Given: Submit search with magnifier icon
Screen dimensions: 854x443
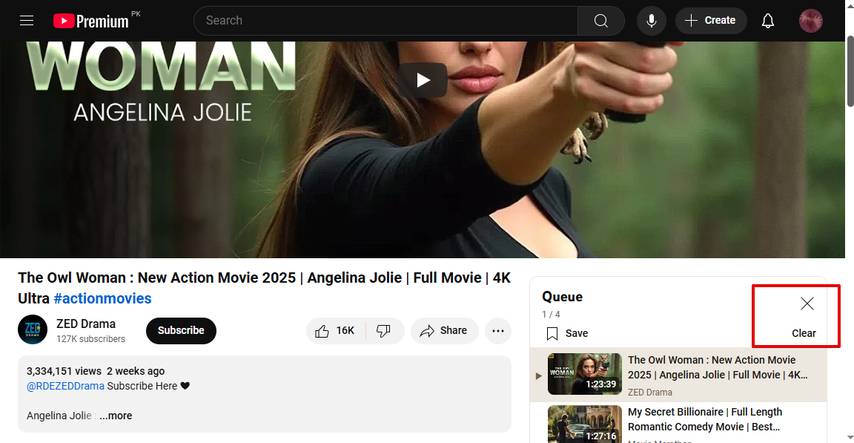Looking at the screenshot, I should pyautogui.click(x=601, y=21).
